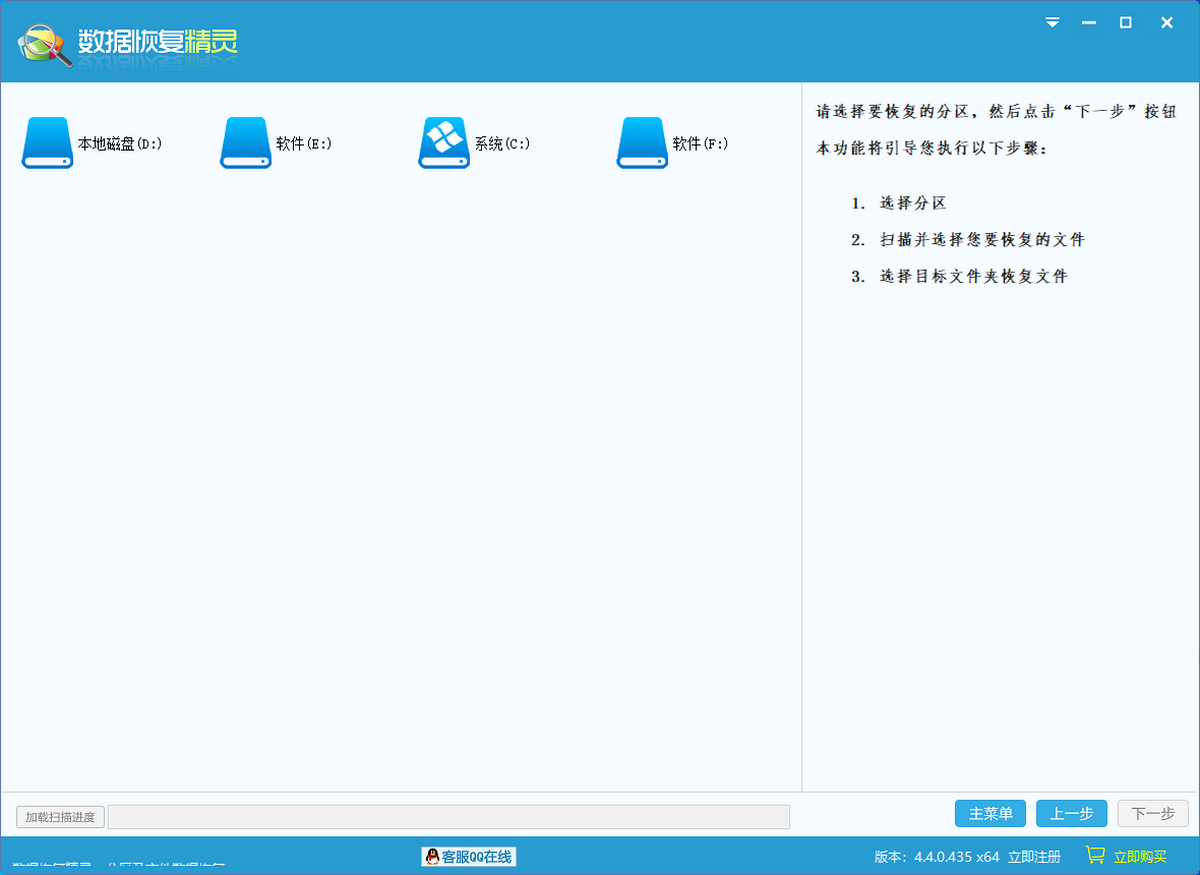Maximize the application window

click(1125, 22)
